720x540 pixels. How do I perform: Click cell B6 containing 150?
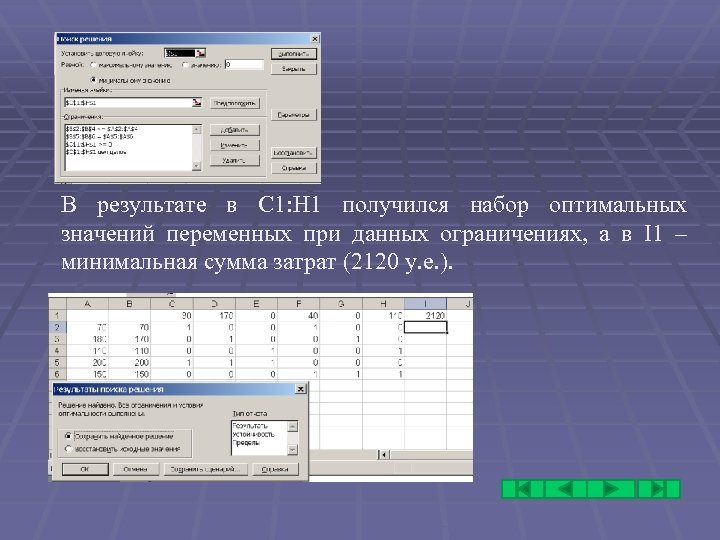point(129,374)
